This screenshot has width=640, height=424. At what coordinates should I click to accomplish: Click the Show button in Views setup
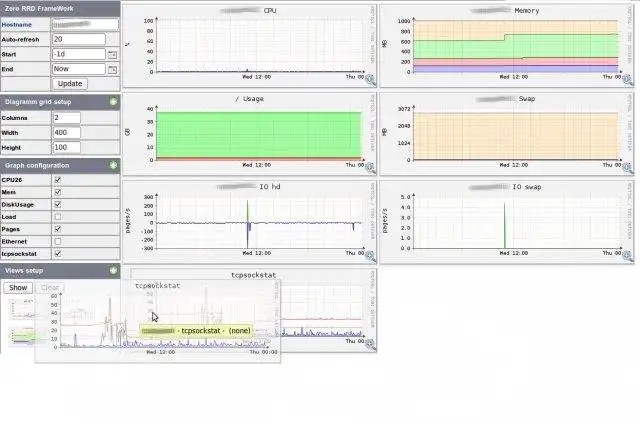click(18, 288)
